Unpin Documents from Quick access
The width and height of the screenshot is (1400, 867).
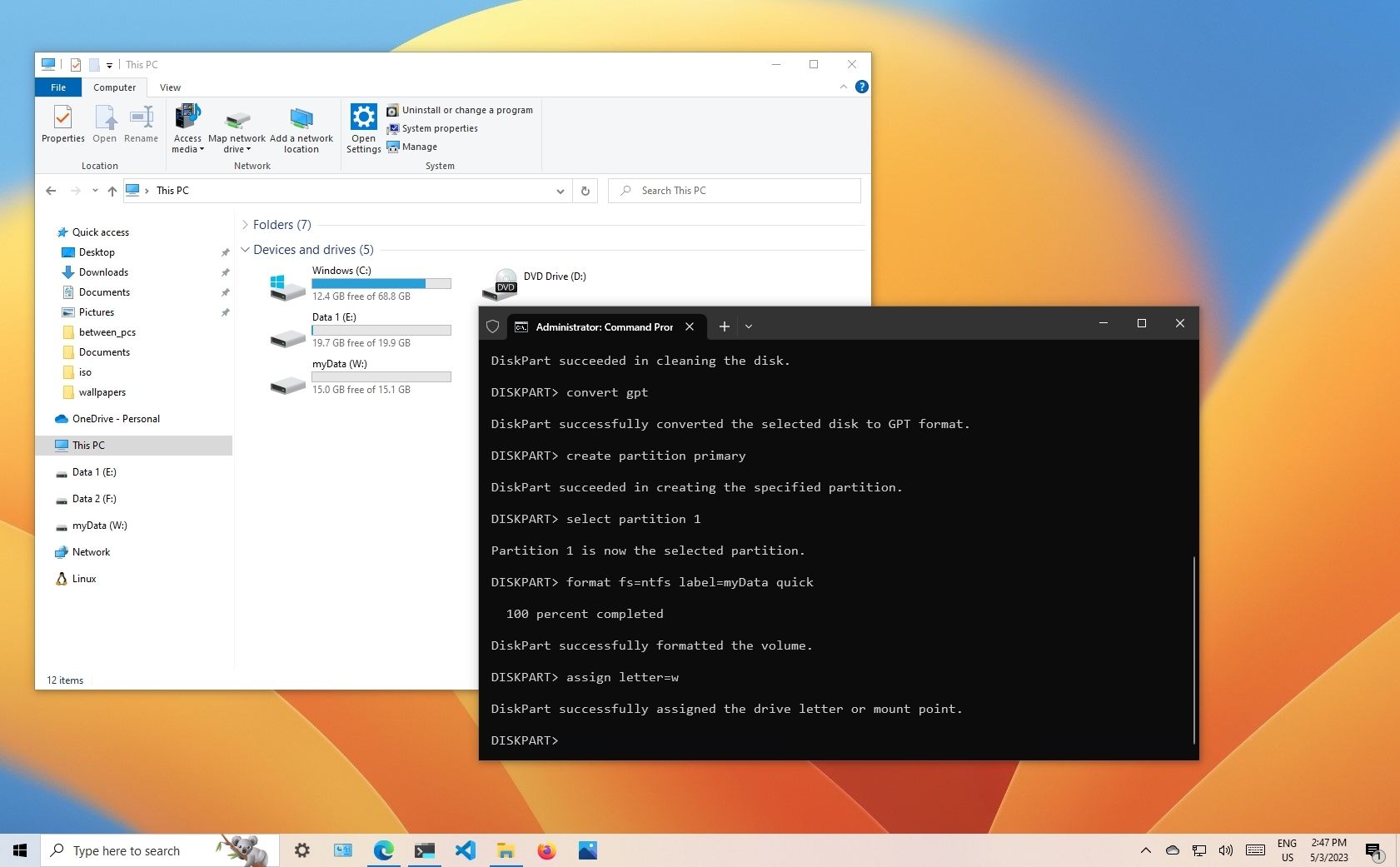click(225, 292)
